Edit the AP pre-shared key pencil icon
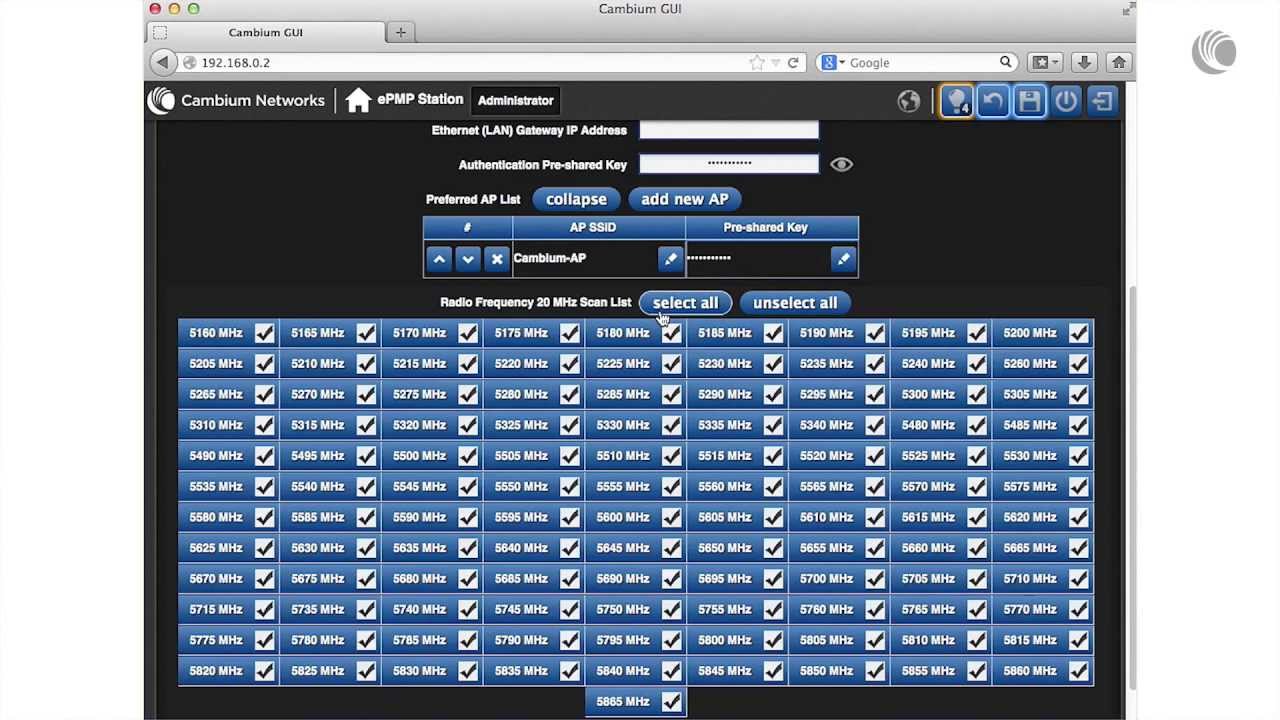This screenshot has height=720, width=1280. point(843,259)
